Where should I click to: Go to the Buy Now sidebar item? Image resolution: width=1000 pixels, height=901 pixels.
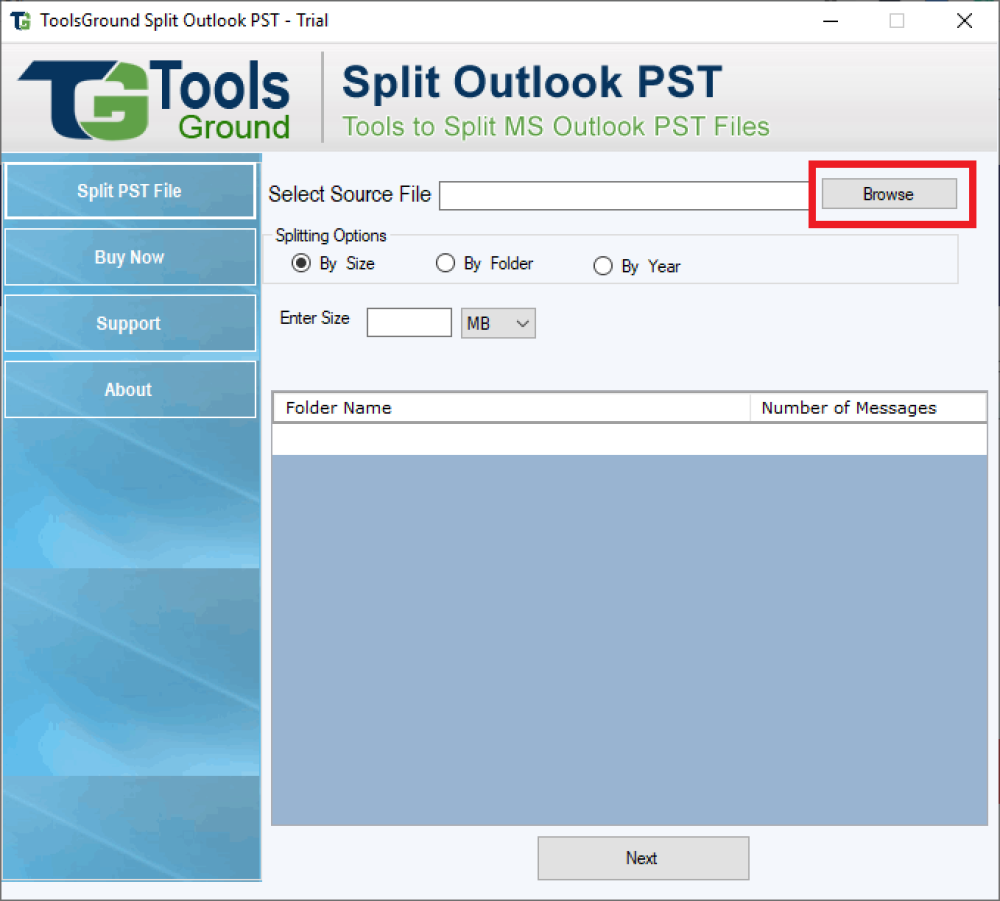130,257
